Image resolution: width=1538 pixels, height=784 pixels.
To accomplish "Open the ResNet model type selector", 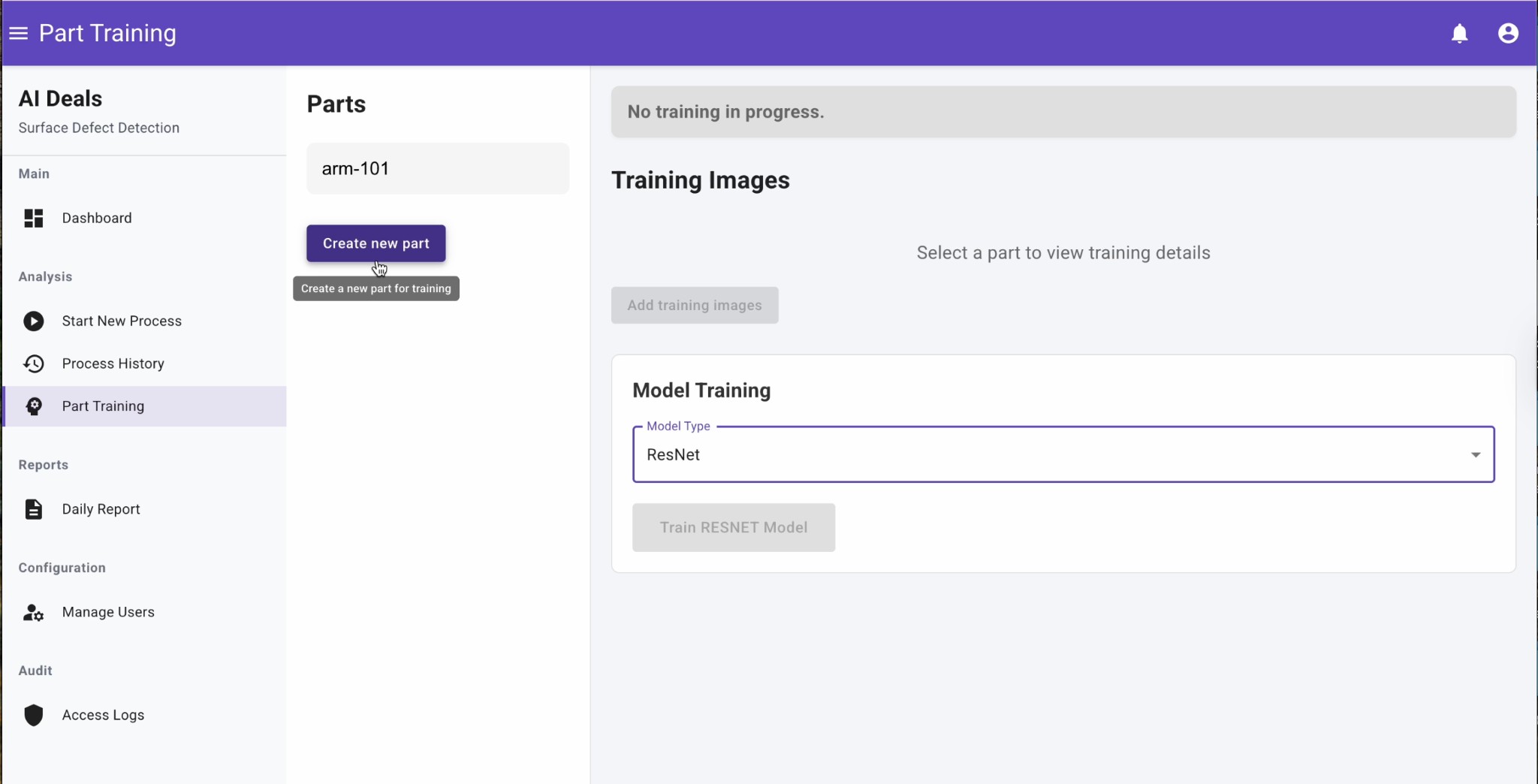I will [1051, 455].
